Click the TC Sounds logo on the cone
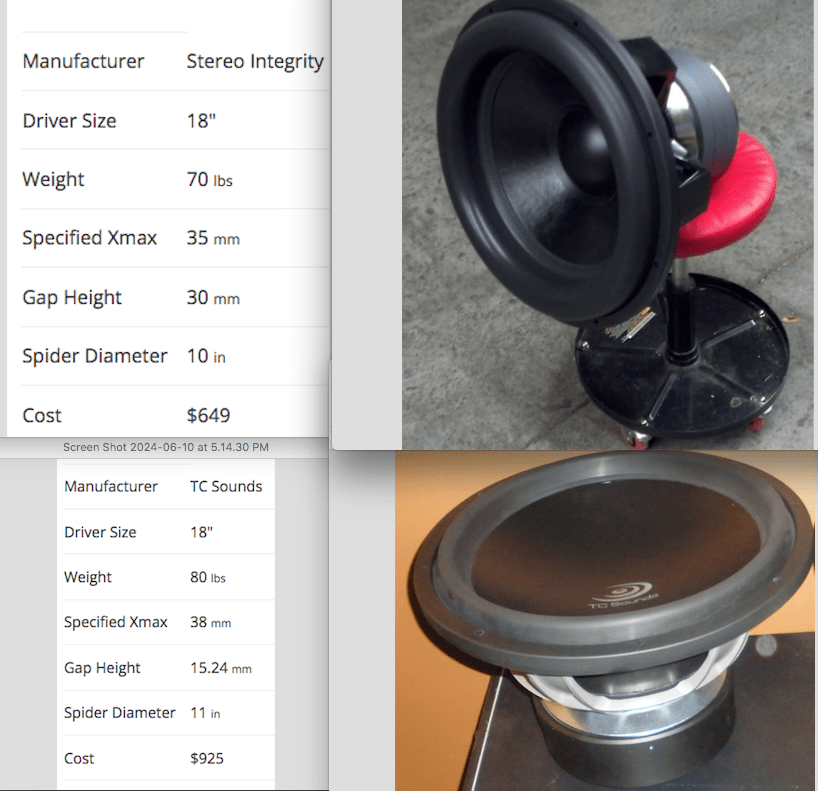The height and width of the screenshot is (791, 818). click(623, 596)
